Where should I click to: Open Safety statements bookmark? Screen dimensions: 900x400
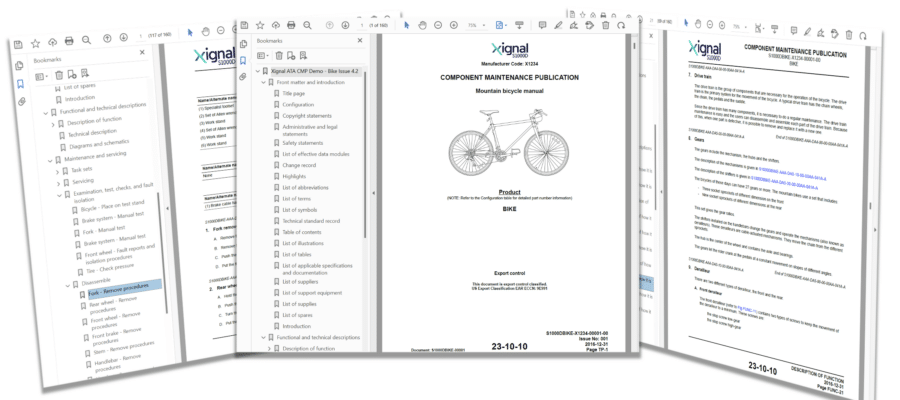302,143
